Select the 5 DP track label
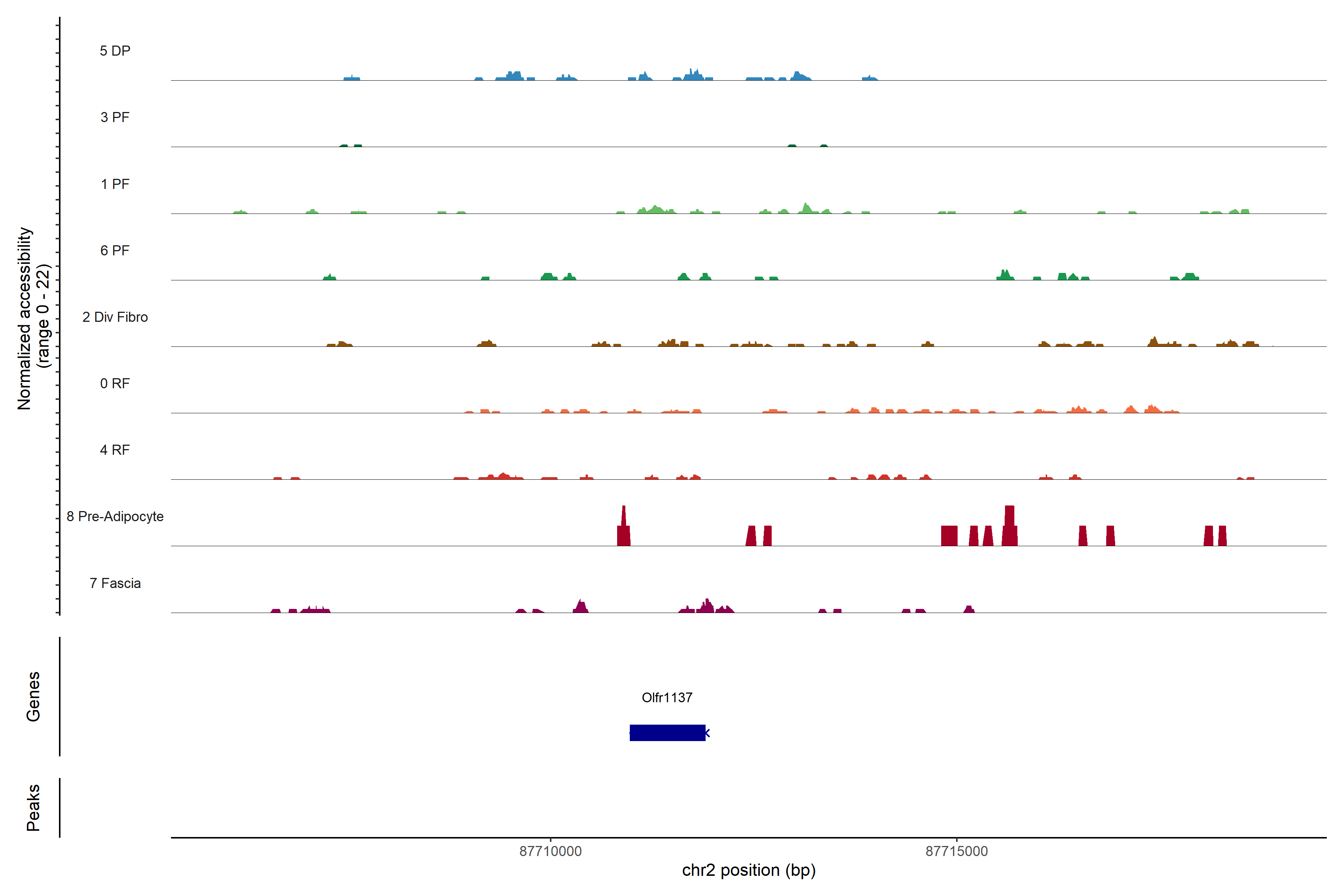 click(115, 51)
